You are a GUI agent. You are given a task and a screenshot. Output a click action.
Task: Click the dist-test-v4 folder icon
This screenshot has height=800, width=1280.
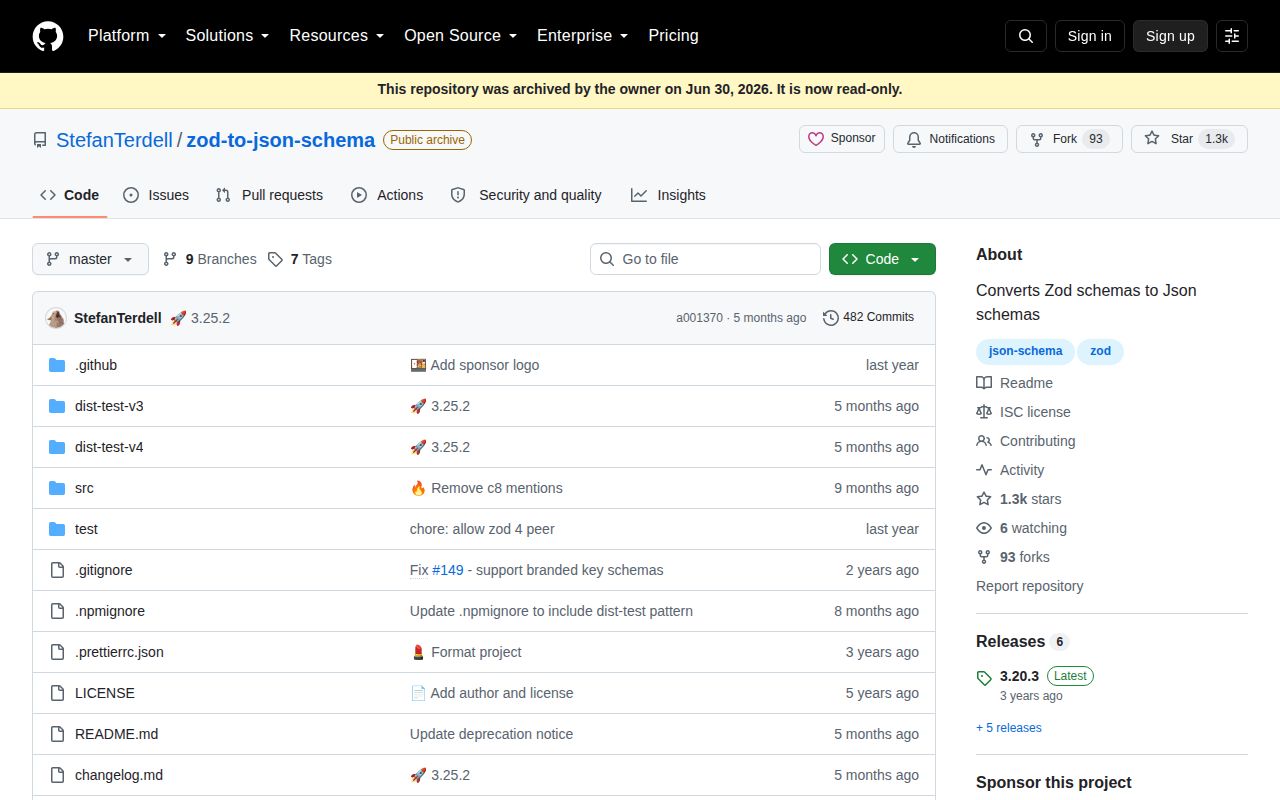(57, 447)
